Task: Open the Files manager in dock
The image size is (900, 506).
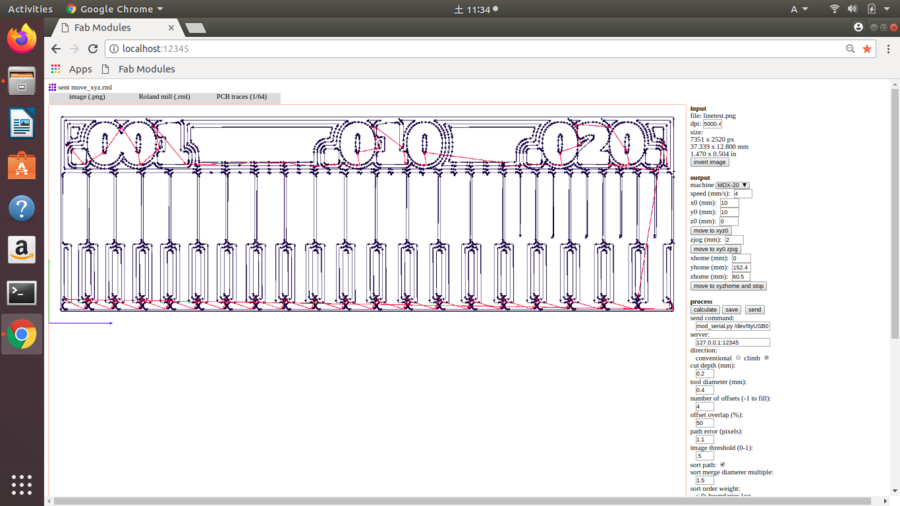Action: pyautogui.click(x=21, y=81)
